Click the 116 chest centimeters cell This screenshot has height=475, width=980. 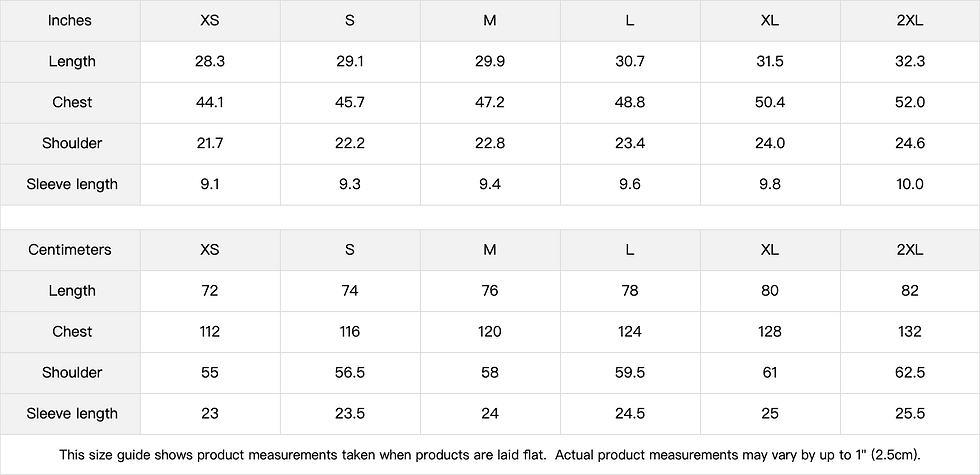350,331
